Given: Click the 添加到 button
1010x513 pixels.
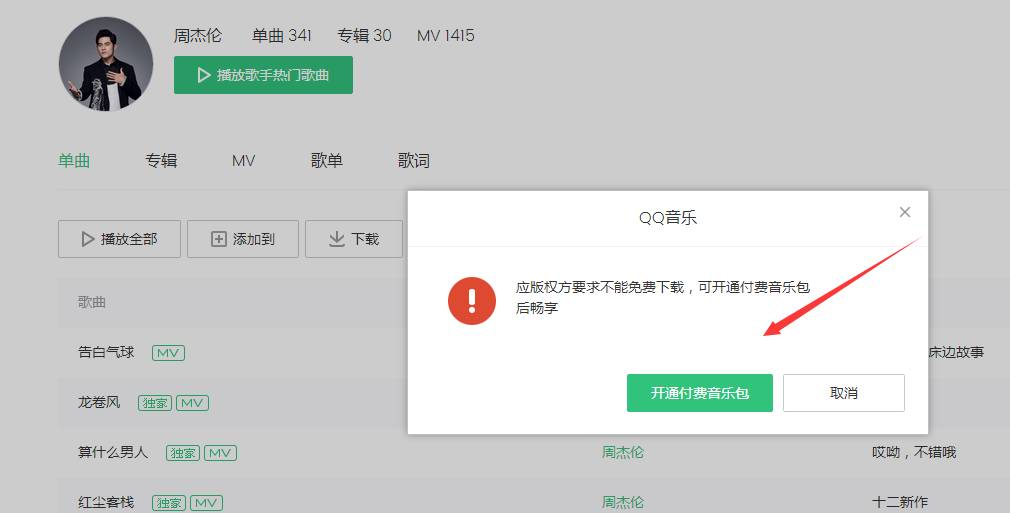Looking at the screenshot, I should (243, 239).
